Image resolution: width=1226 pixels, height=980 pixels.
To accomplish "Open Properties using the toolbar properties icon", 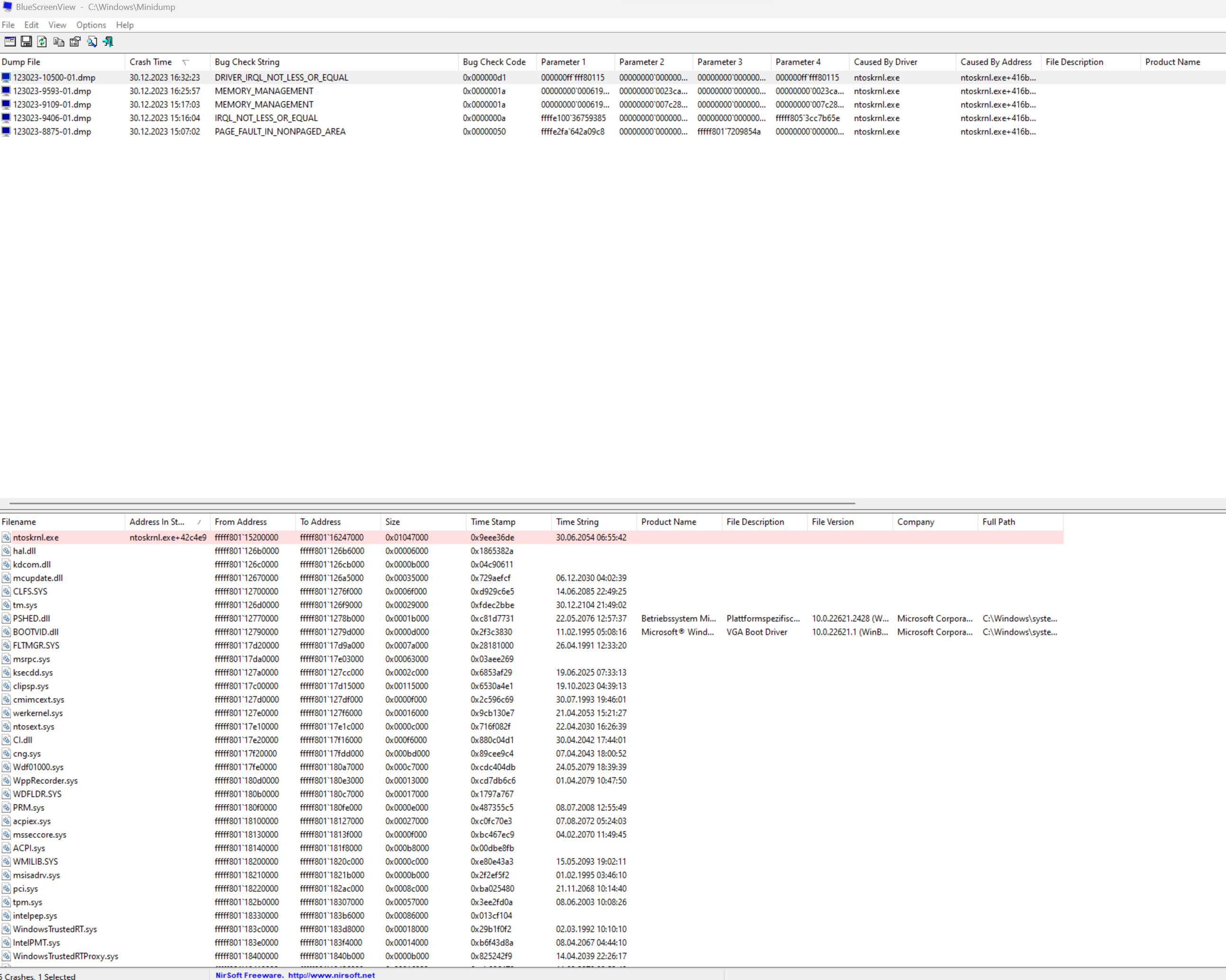I will tap(75, 42).
